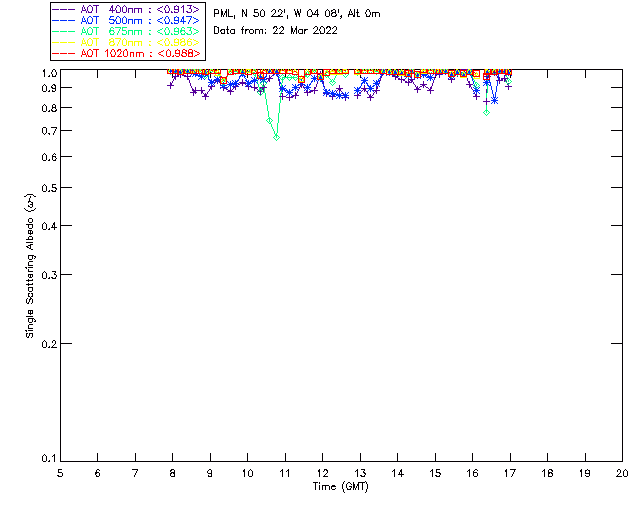Select the Data from: 22 Mar 2022 text

click(x=275, y=30)
